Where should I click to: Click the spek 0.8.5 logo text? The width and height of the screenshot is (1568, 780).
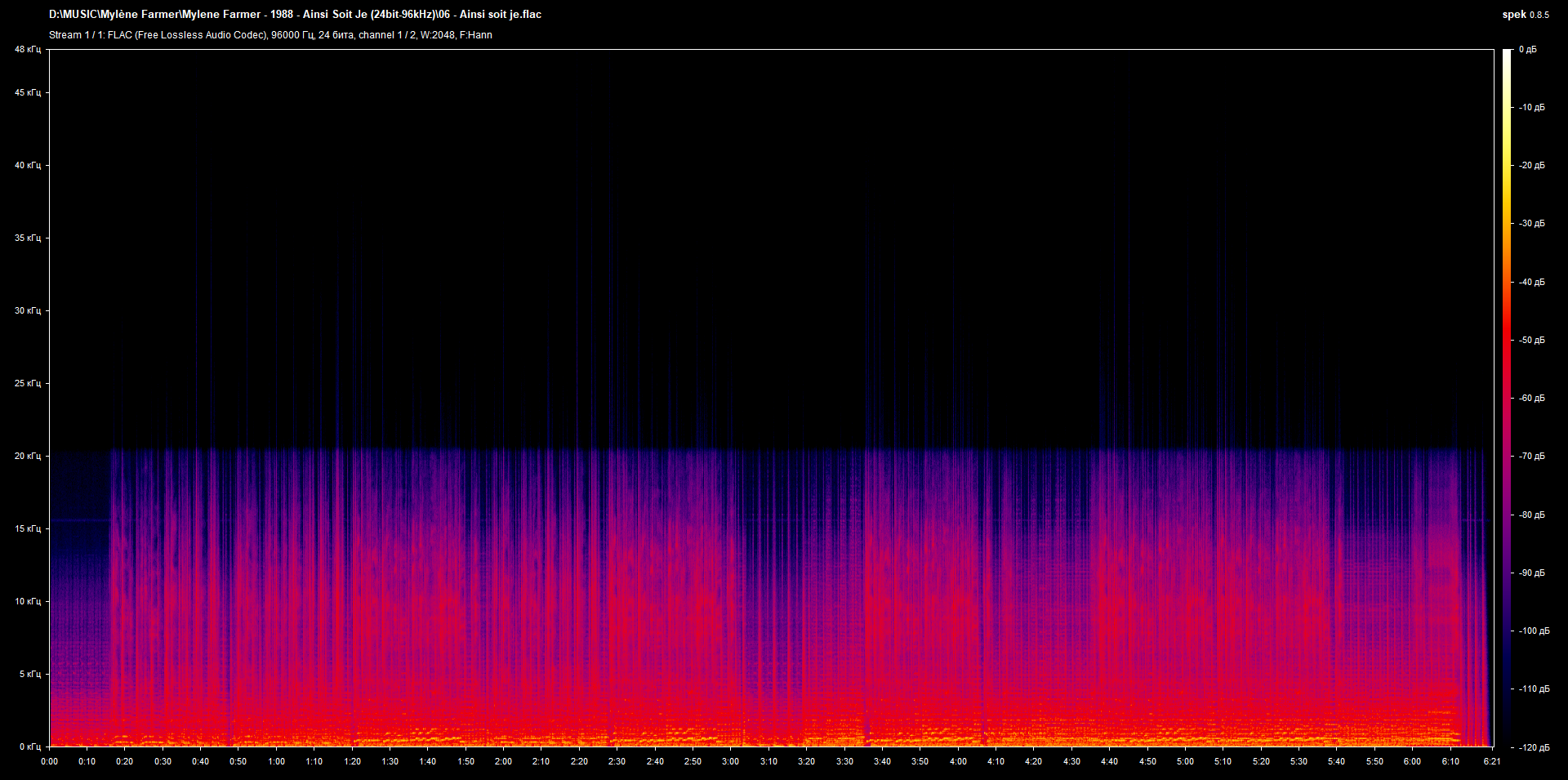(1526, 15)
